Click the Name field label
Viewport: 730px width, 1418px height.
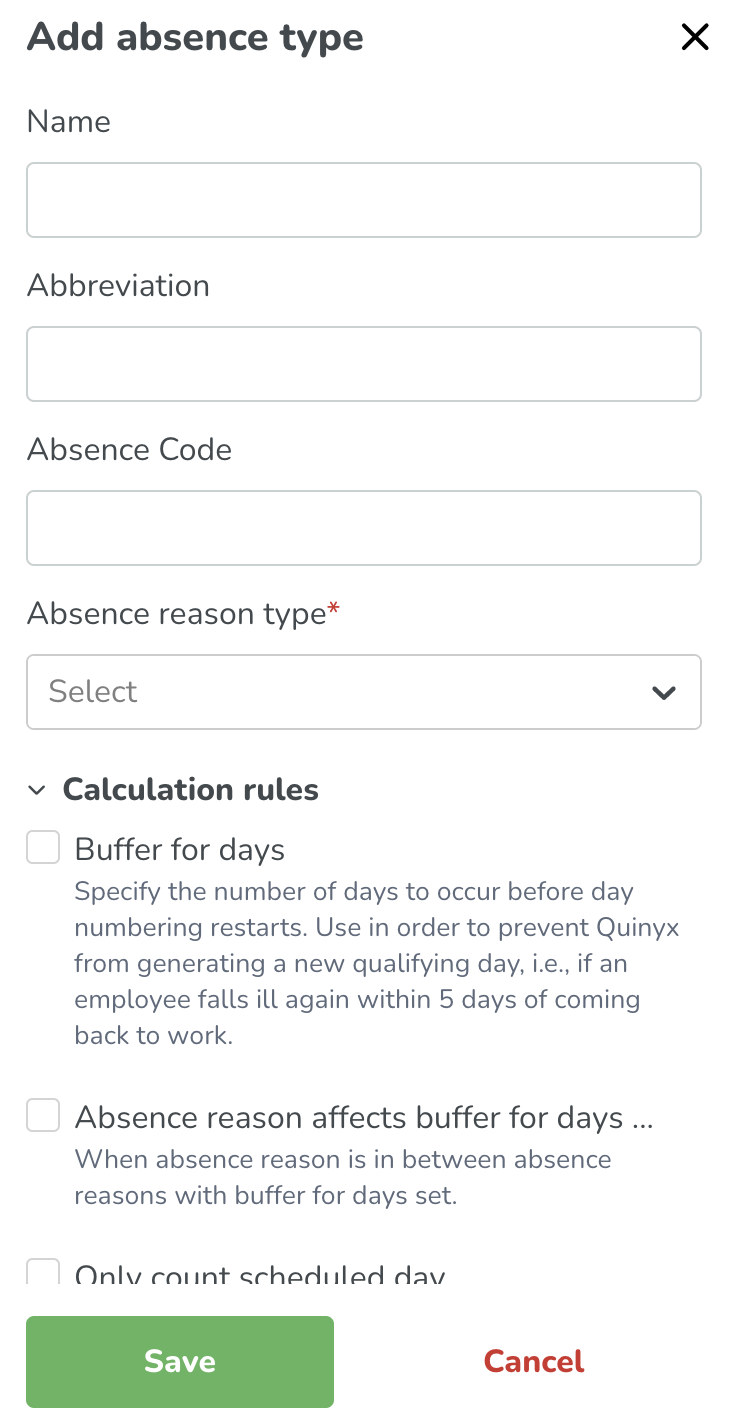click(69, 121)
